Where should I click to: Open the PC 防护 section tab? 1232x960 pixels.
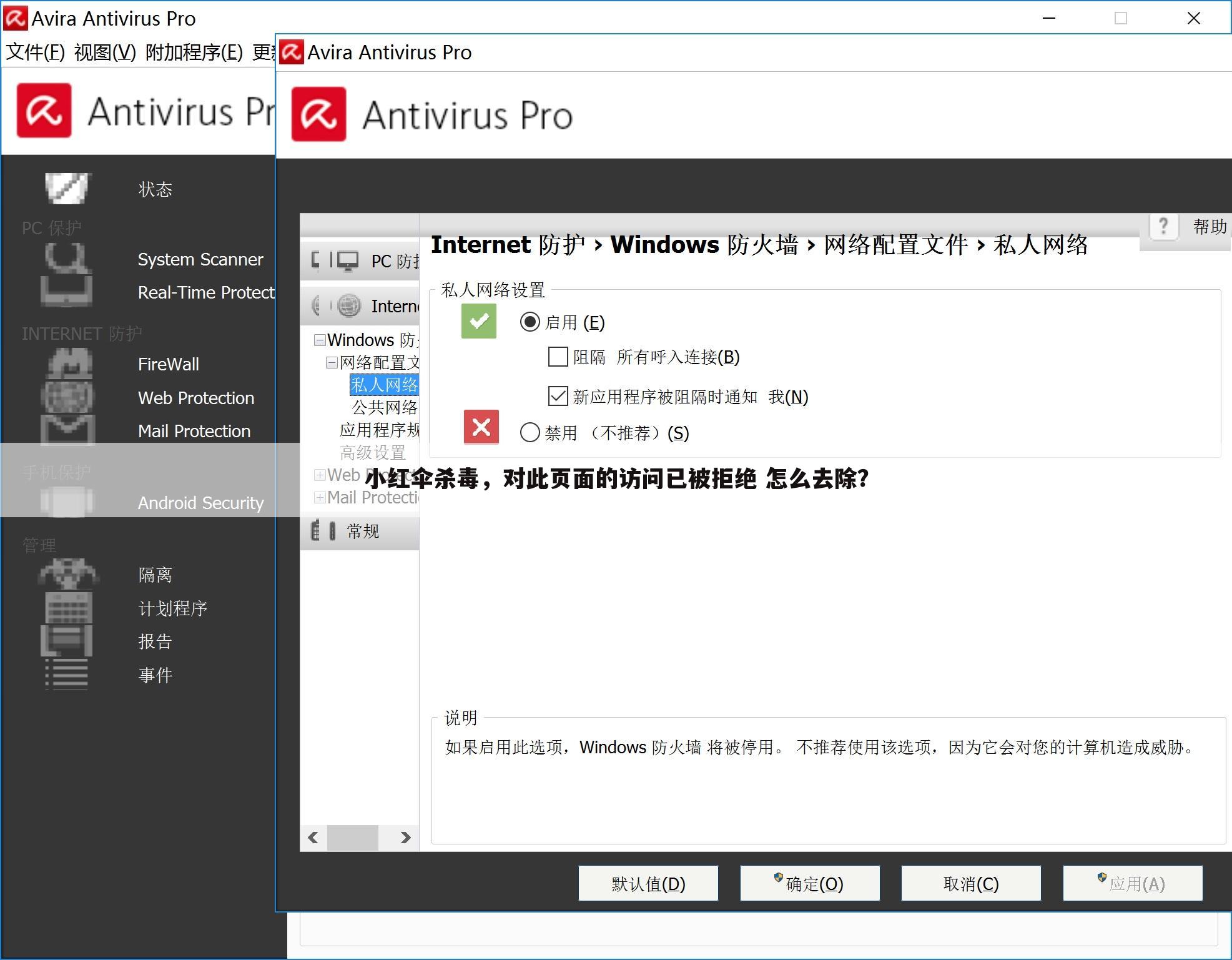(x=360, y=260)
